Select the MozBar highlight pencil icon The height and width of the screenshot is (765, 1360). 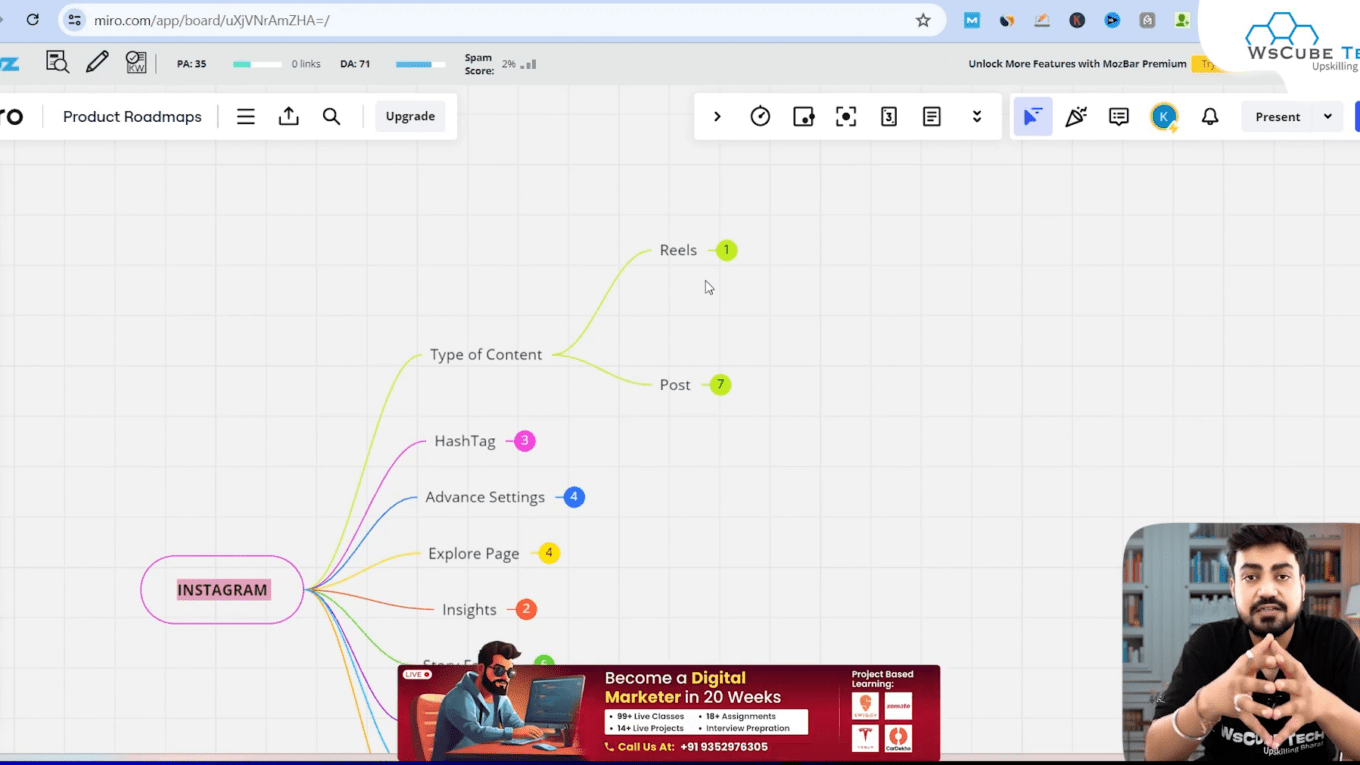[97, 63]
